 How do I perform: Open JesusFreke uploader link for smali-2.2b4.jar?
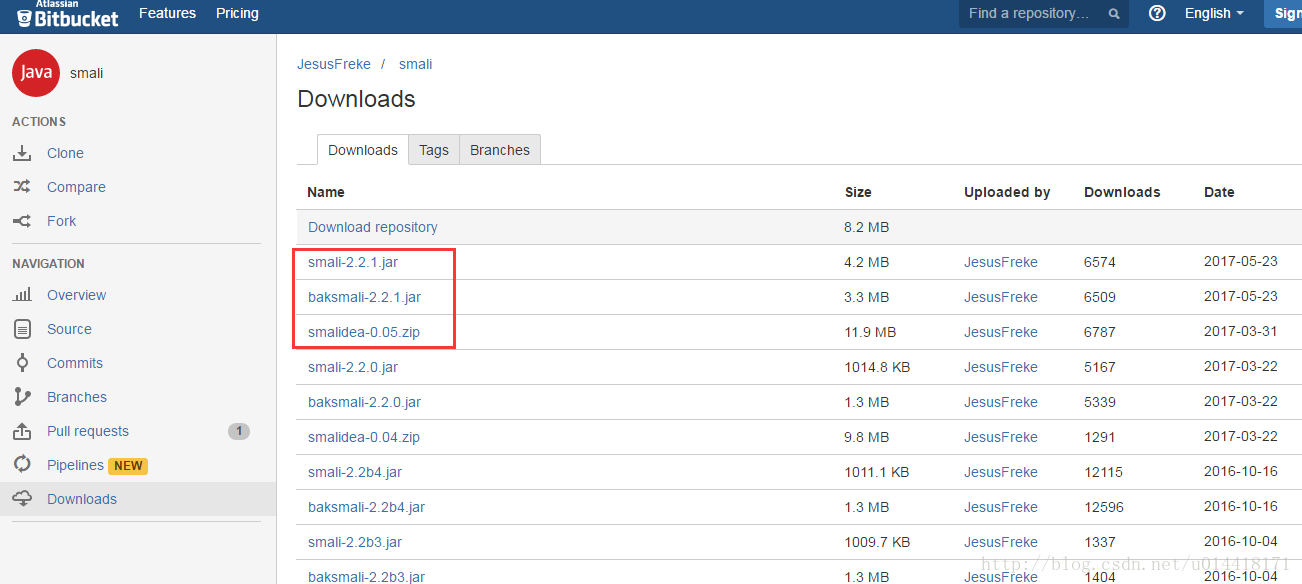tap(1001, 472)
